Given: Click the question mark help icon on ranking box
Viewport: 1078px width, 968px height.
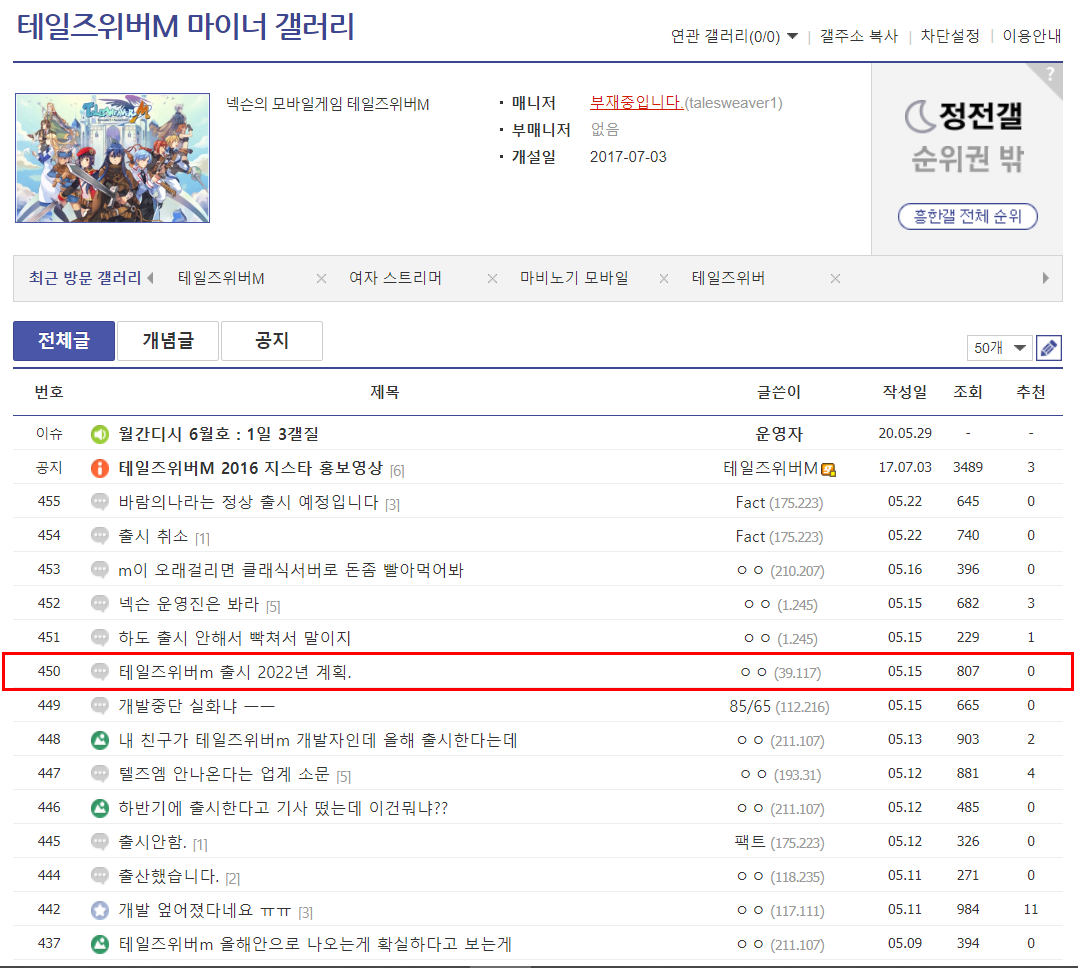Looking at the screenshot, I should [1050, 74].
